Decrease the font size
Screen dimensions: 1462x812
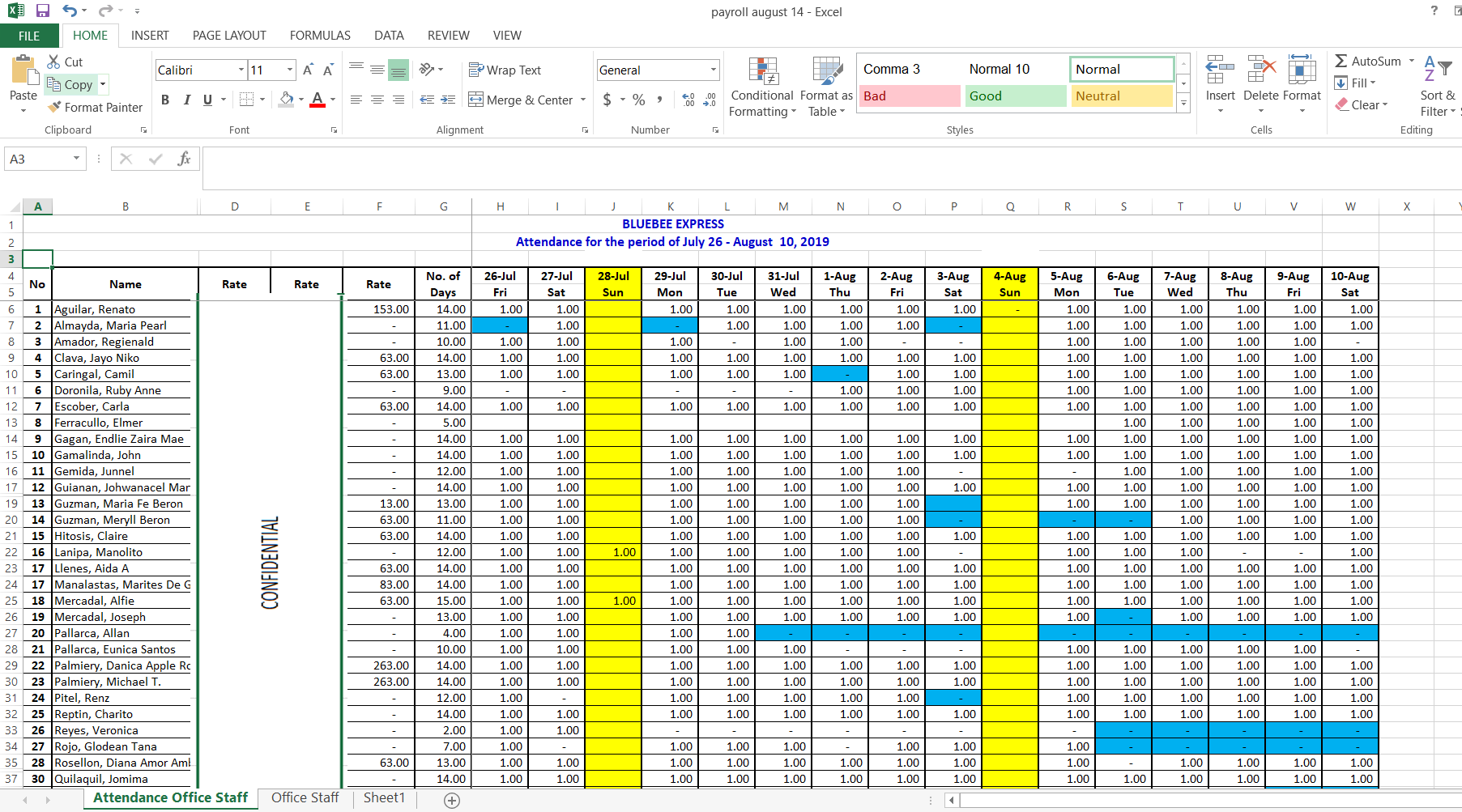[x=328, y=70]
